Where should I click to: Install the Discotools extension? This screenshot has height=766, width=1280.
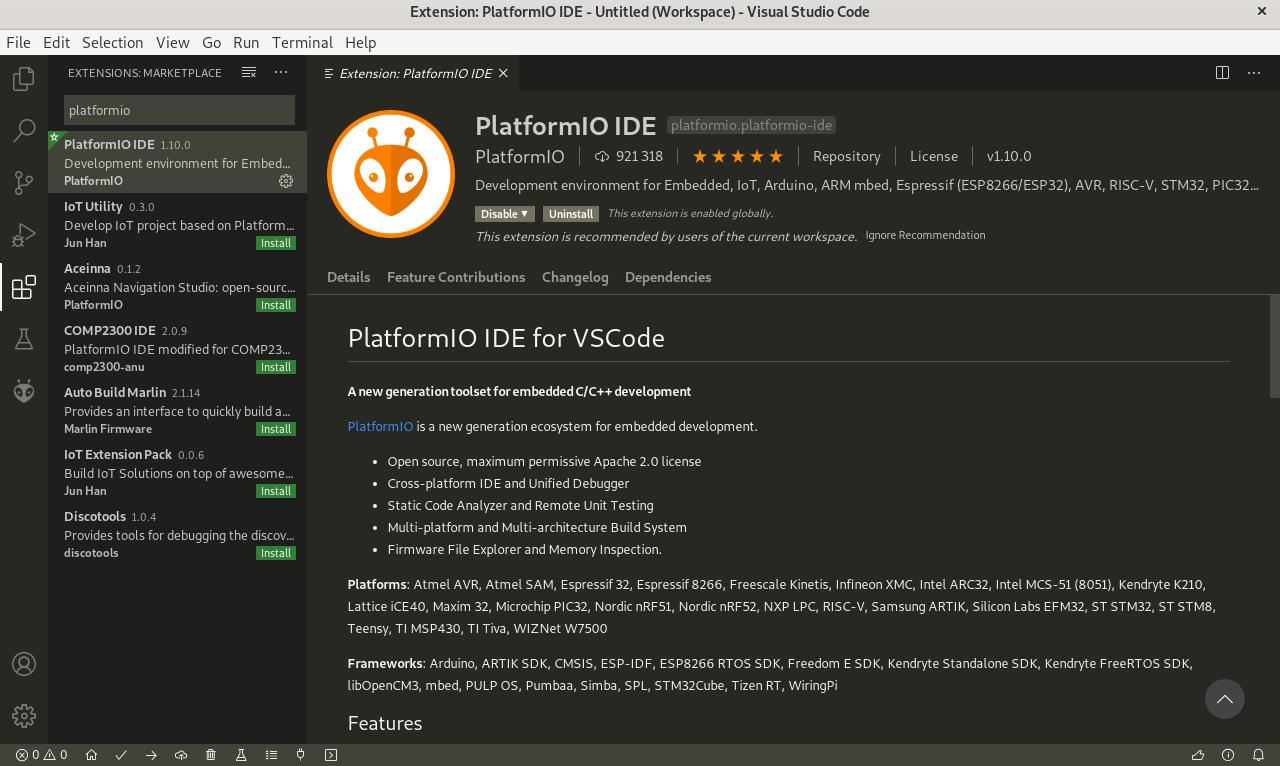(x=275, y=553)
